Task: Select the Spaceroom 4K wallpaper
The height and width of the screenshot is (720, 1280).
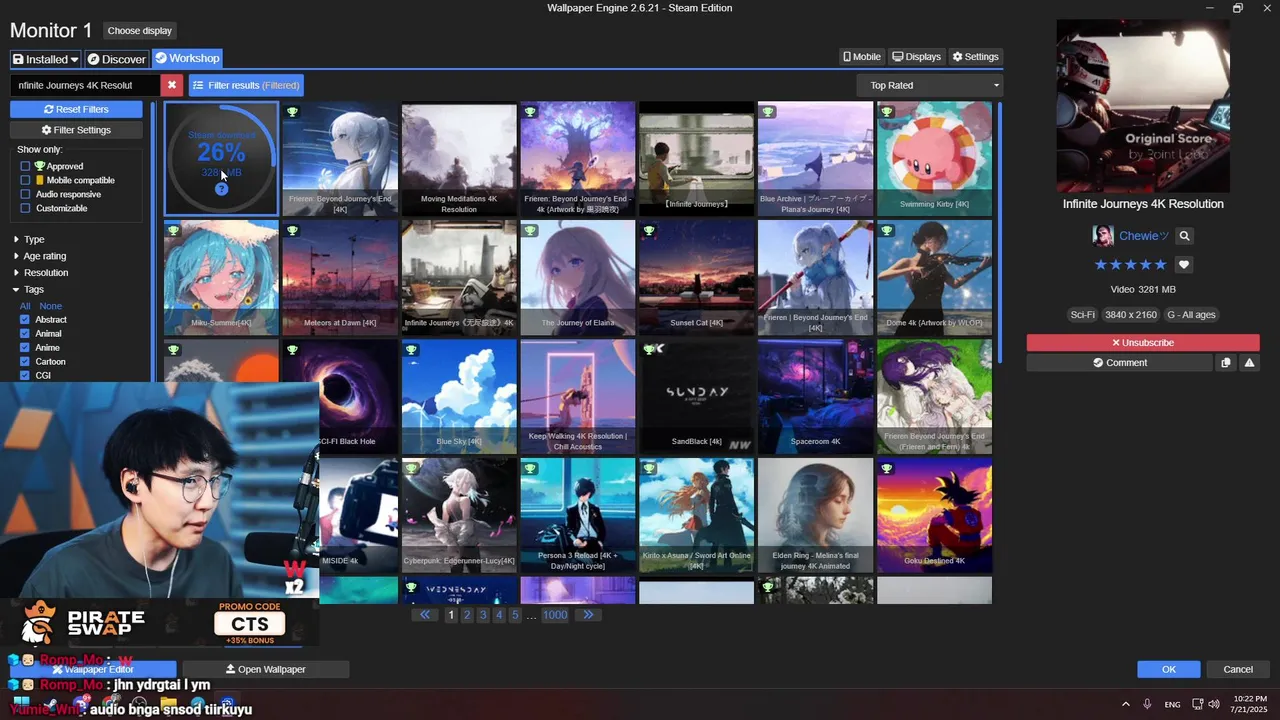Action: (815, 397)
